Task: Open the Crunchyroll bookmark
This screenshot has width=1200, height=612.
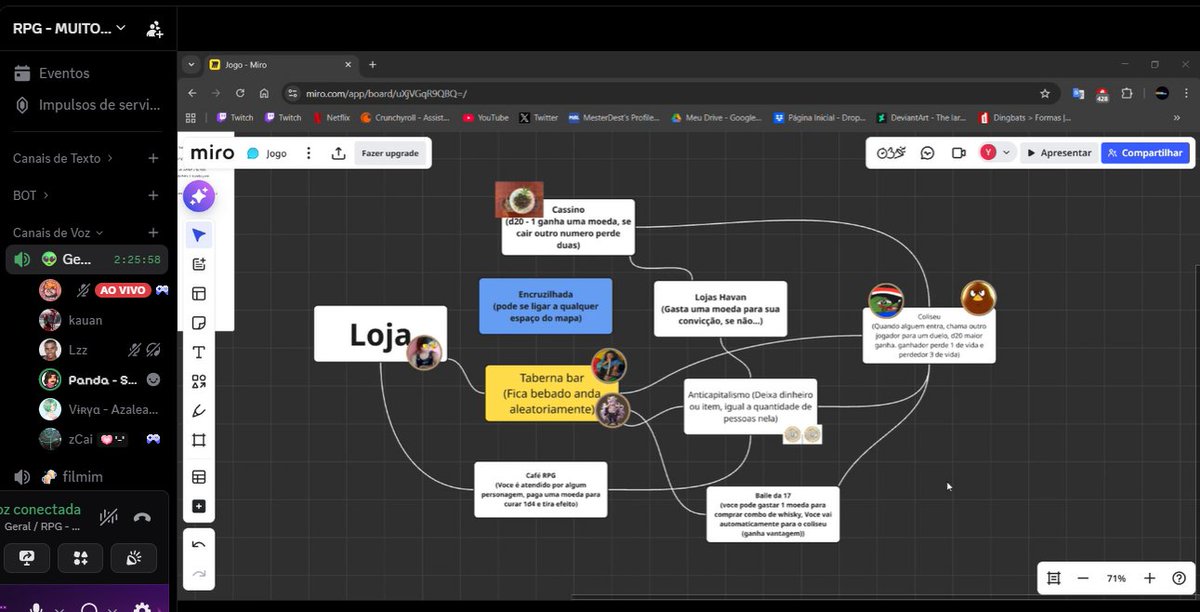Action: point(406,117)
